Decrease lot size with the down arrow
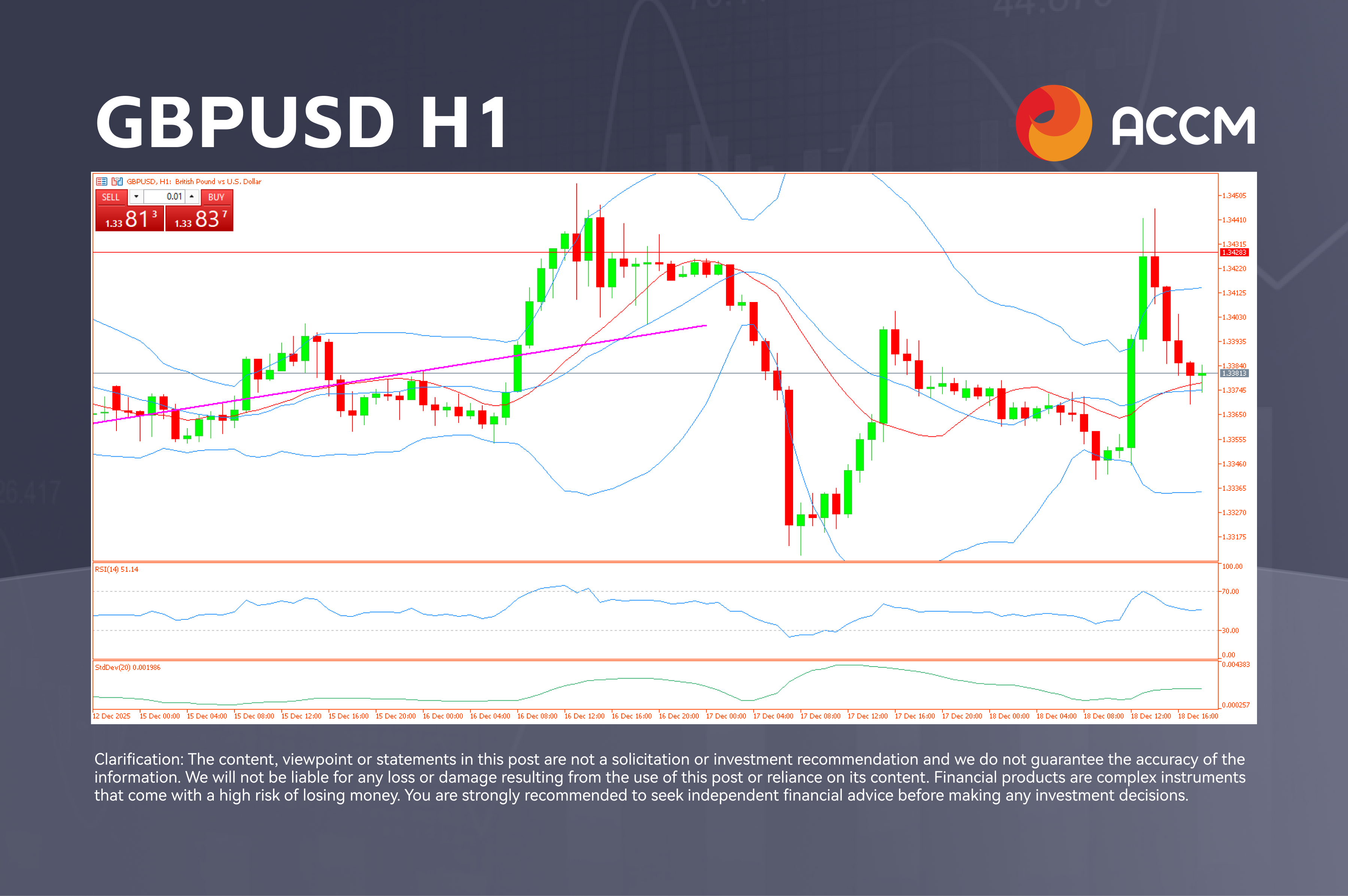Image resolution: width=1348 pixels, height=896 pixels. (x=137, y=197)
